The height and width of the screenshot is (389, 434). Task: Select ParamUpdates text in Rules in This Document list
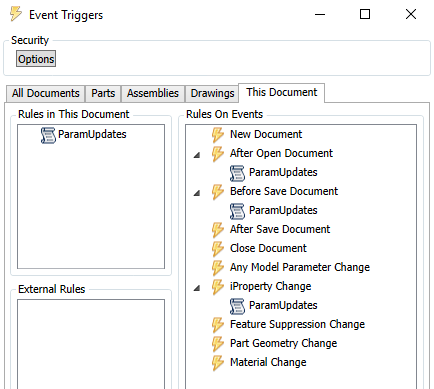click(x=92, y=134)
